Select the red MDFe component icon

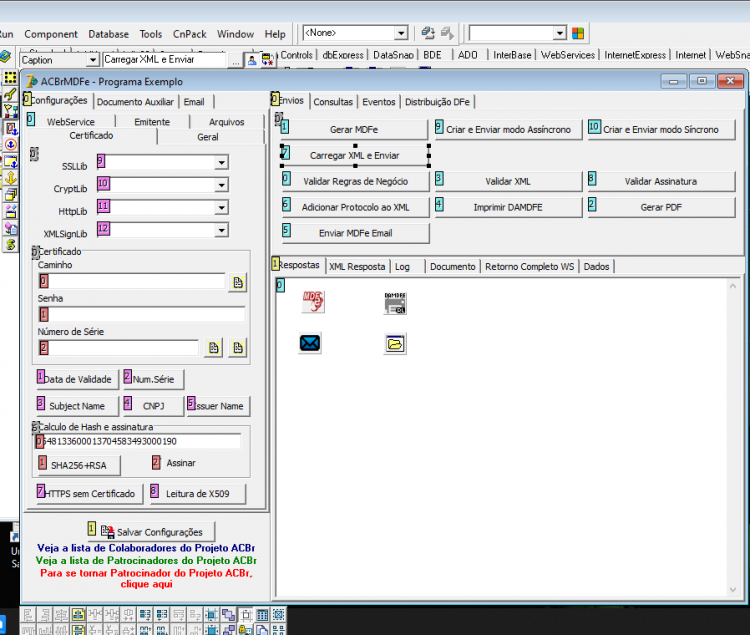313,302
